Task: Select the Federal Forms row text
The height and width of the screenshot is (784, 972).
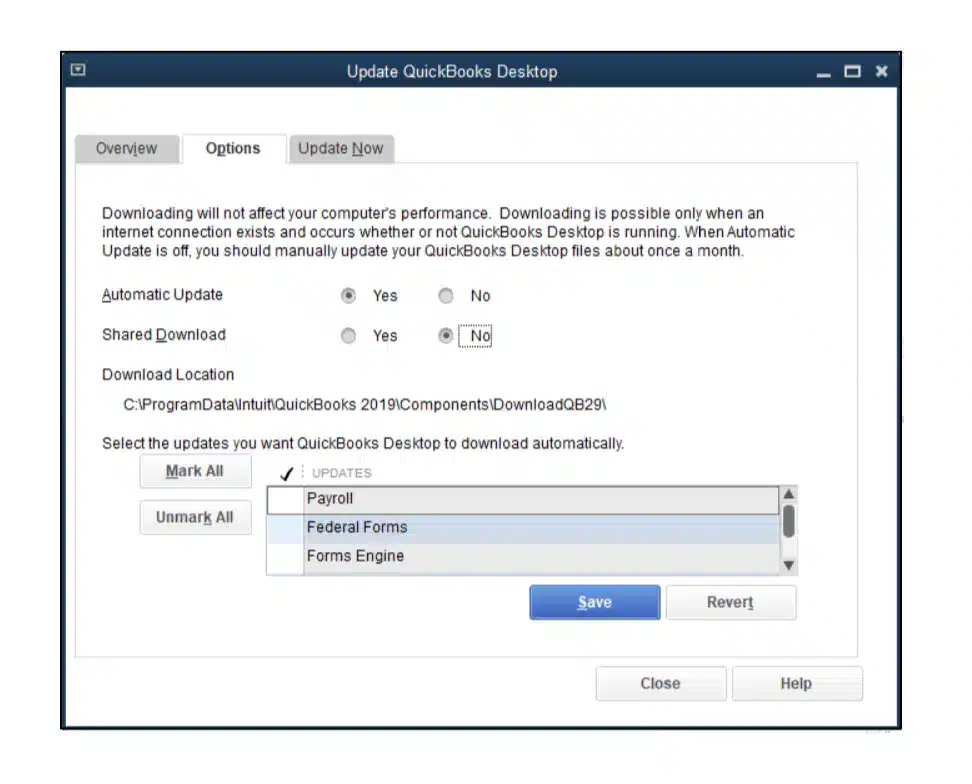Action: point(357,527)
